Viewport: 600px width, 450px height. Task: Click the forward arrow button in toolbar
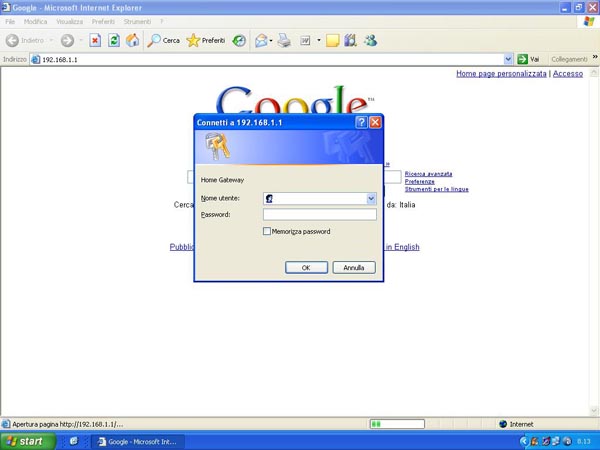[x=67, y=41]
